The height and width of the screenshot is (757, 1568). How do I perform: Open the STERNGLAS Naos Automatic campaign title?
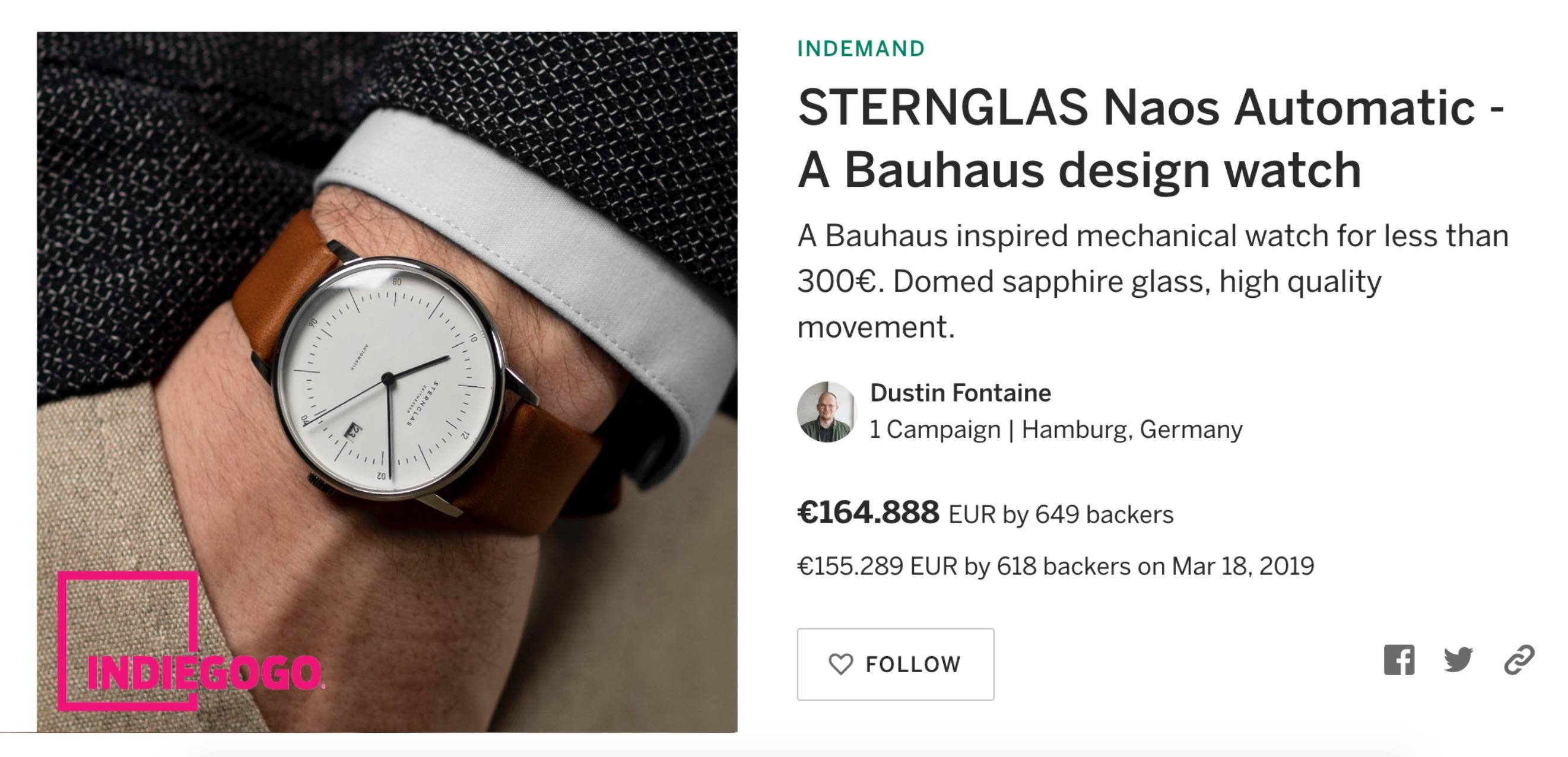coord(1151,139)
